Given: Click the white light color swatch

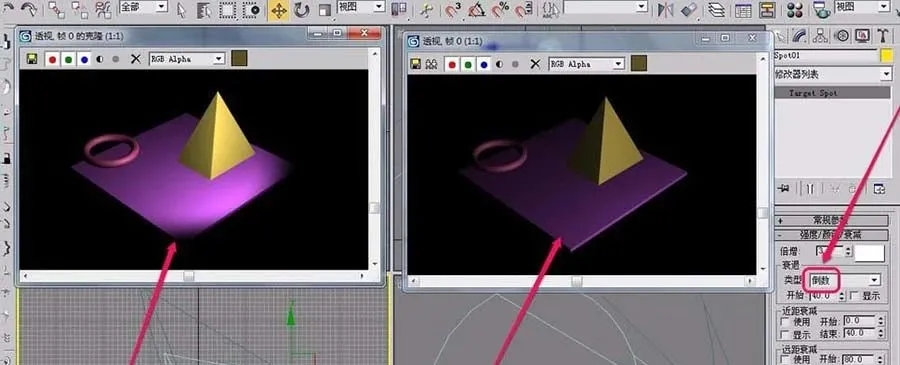Looking at the screenshot, I should pos(870,253).
